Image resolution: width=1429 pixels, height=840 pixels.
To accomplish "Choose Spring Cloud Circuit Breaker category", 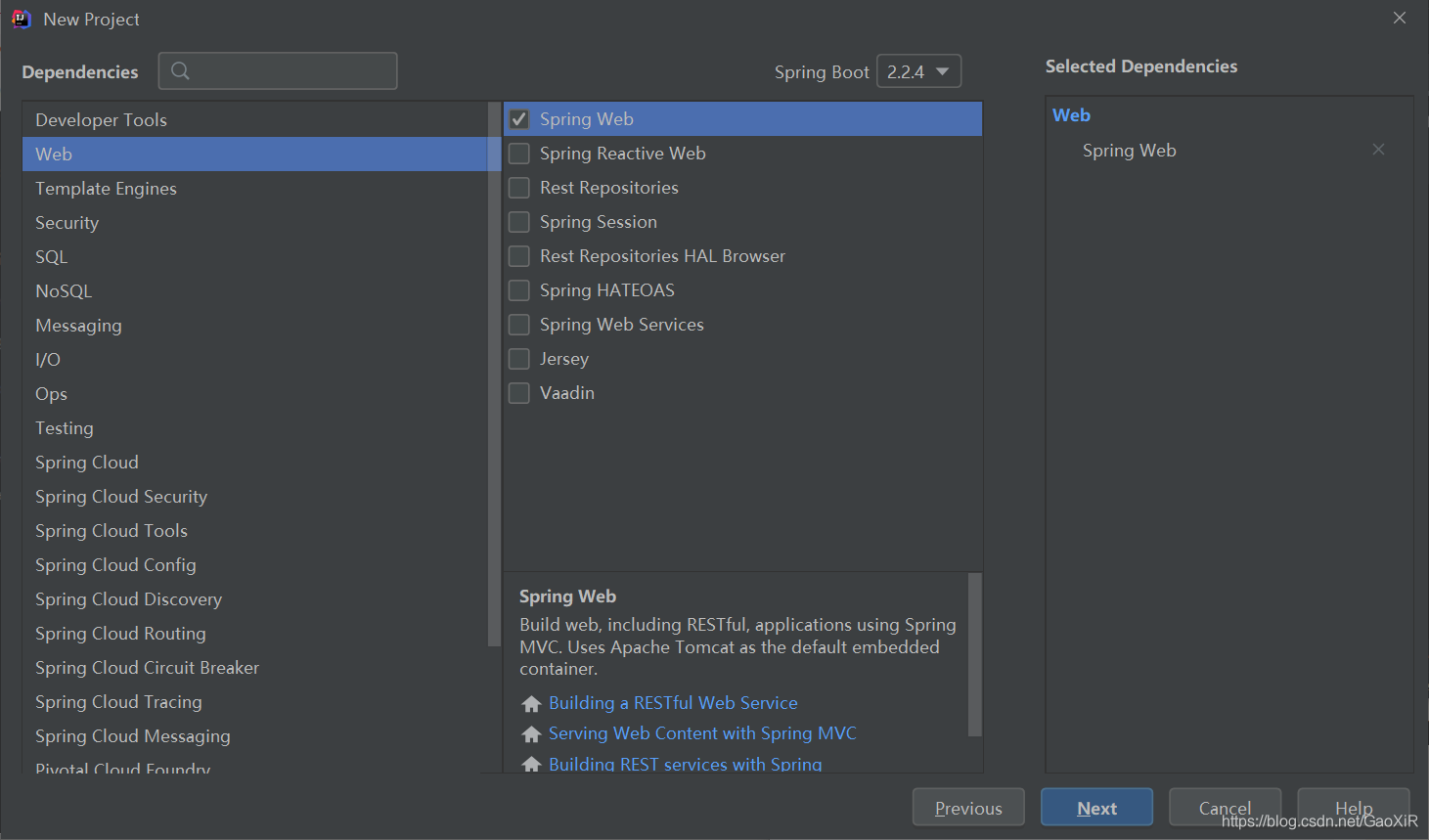I will (254, 667).
